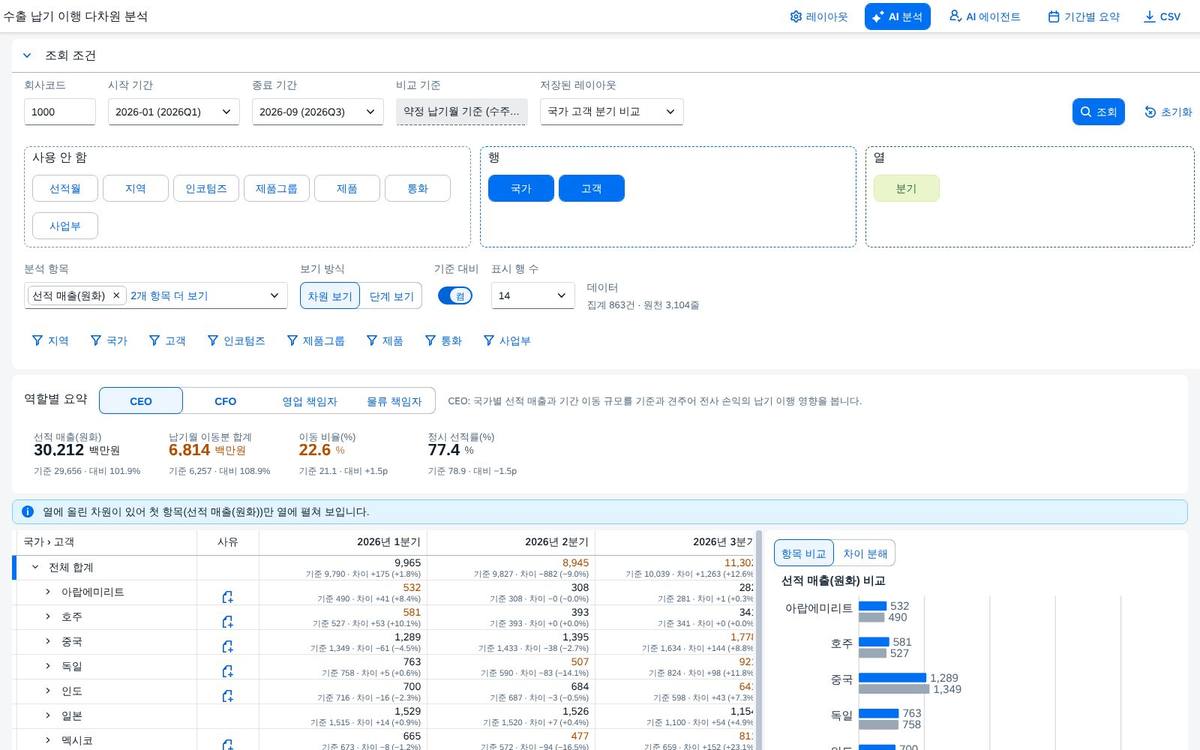
Task: Add a reason note for 인도
Action: 228,696
